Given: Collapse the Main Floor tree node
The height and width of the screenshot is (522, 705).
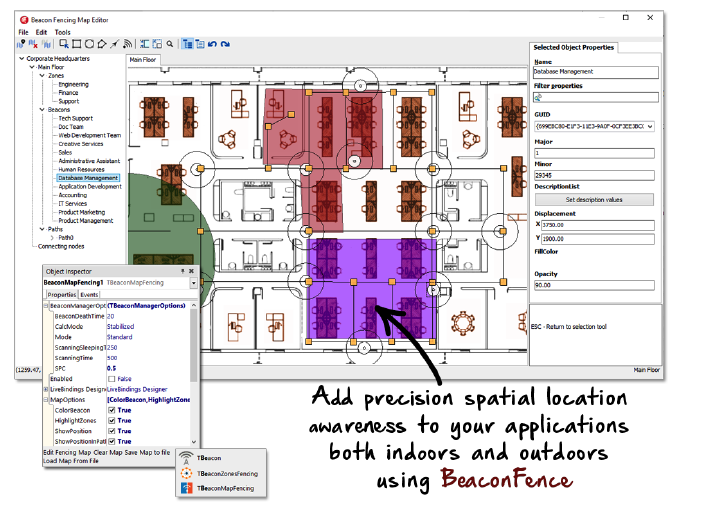Looking at the screenshot, I should (x=32, y=67).
